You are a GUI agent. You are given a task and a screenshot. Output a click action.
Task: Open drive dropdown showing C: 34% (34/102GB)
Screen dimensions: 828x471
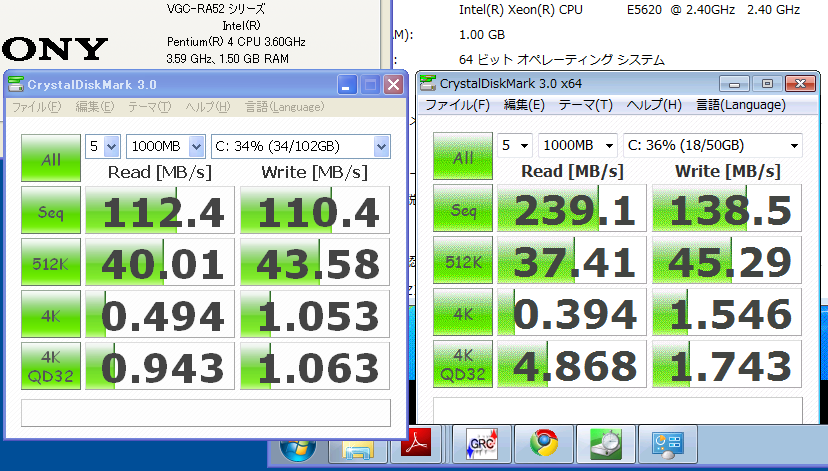[x=300, y=146]
